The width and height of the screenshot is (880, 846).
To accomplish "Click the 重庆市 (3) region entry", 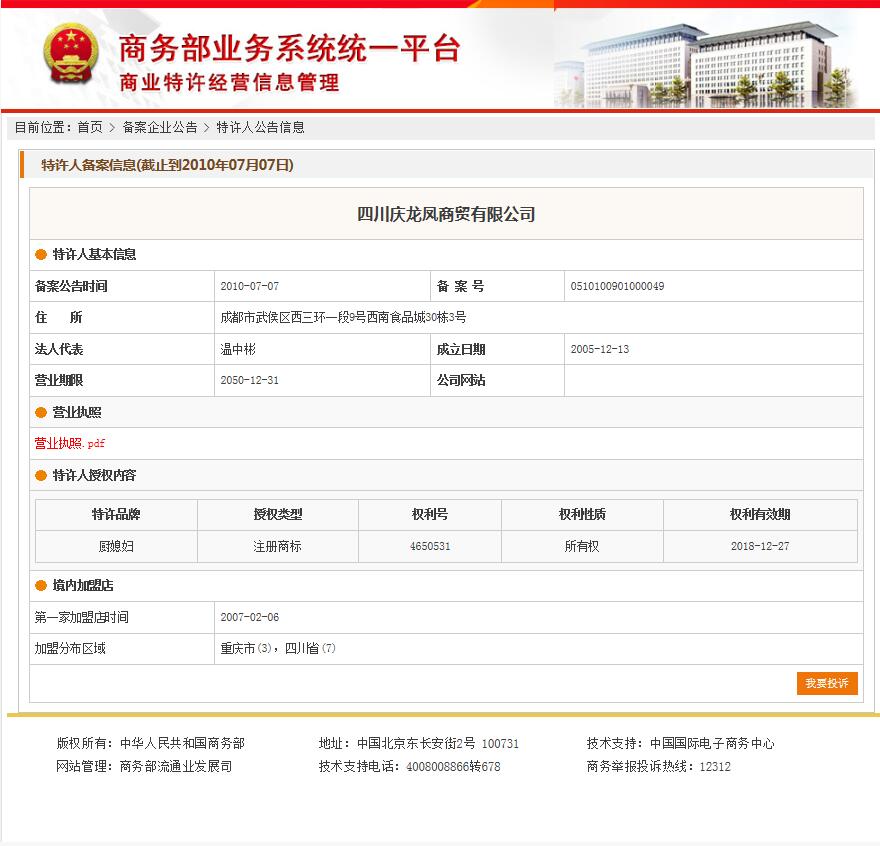I will (x=246, y=648).
